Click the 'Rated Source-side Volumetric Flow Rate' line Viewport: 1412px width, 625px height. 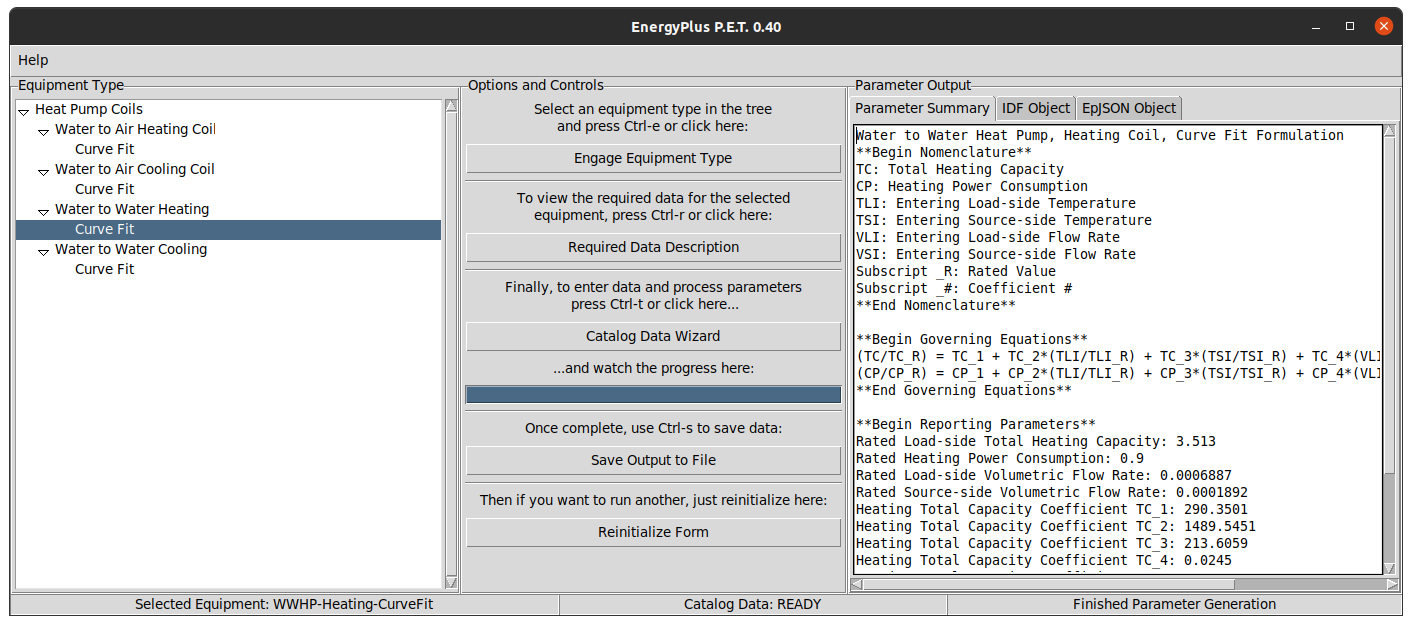[1052, 492]
